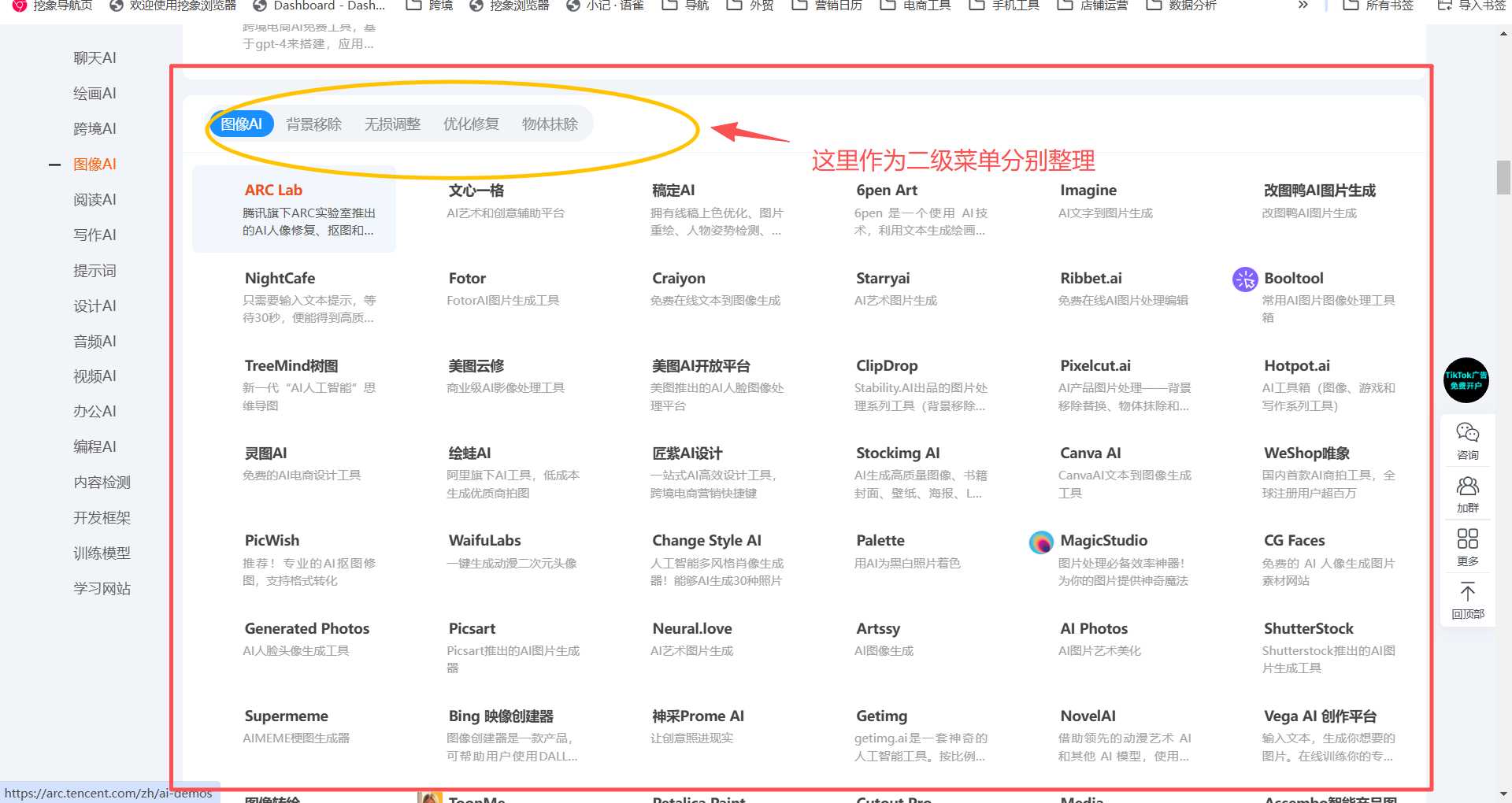Click the TikTok ad round badge

(x=1466, y=380)
